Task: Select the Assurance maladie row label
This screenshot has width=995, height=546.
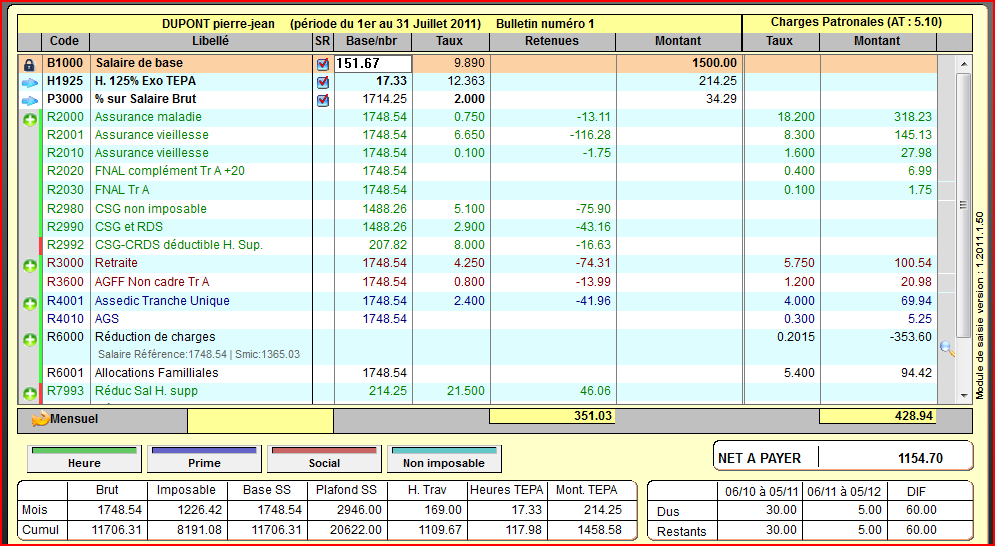Action: (148, 117)
